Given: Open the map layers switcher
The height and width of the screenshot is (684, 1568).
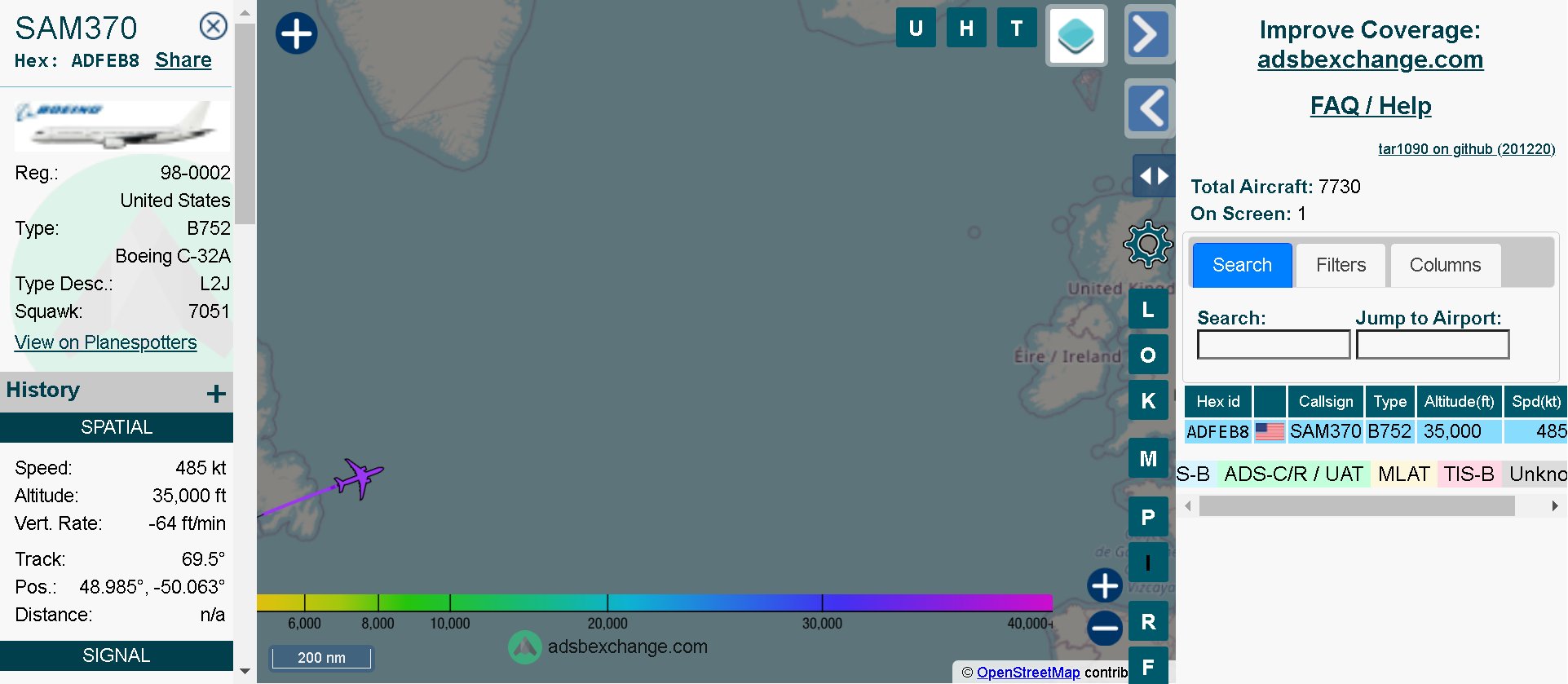Looking at the screenshot, I should tap(1076, 36).
